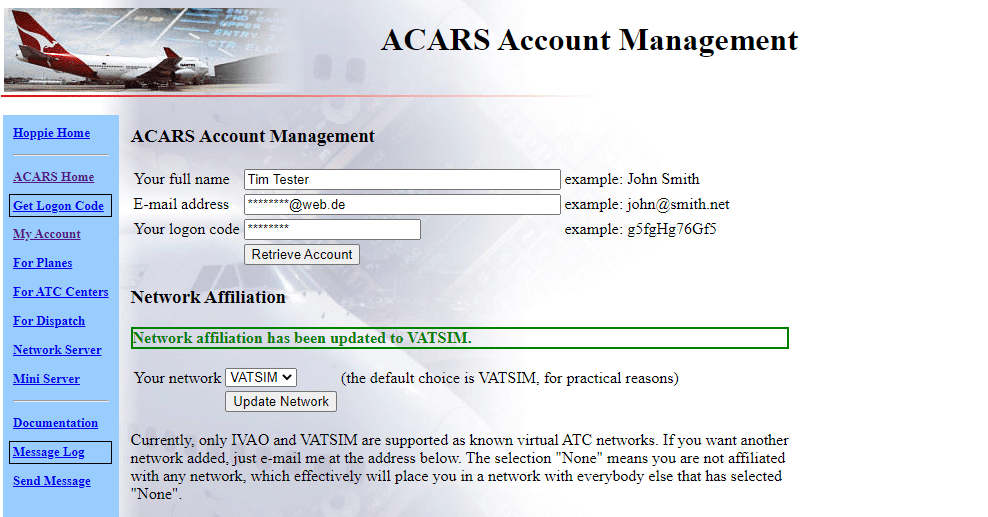Open the Message Log
Viewport: 988px width, 517px height.
[x=49, y=452]
